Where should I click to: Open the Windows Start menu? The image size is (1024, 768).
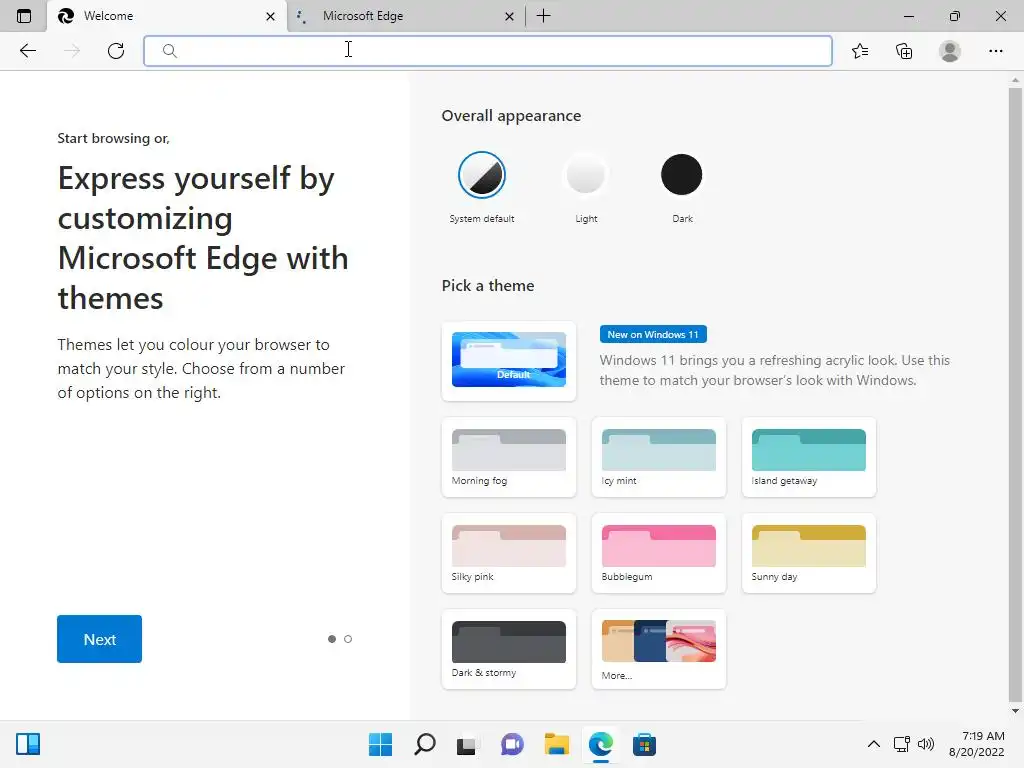380,744
